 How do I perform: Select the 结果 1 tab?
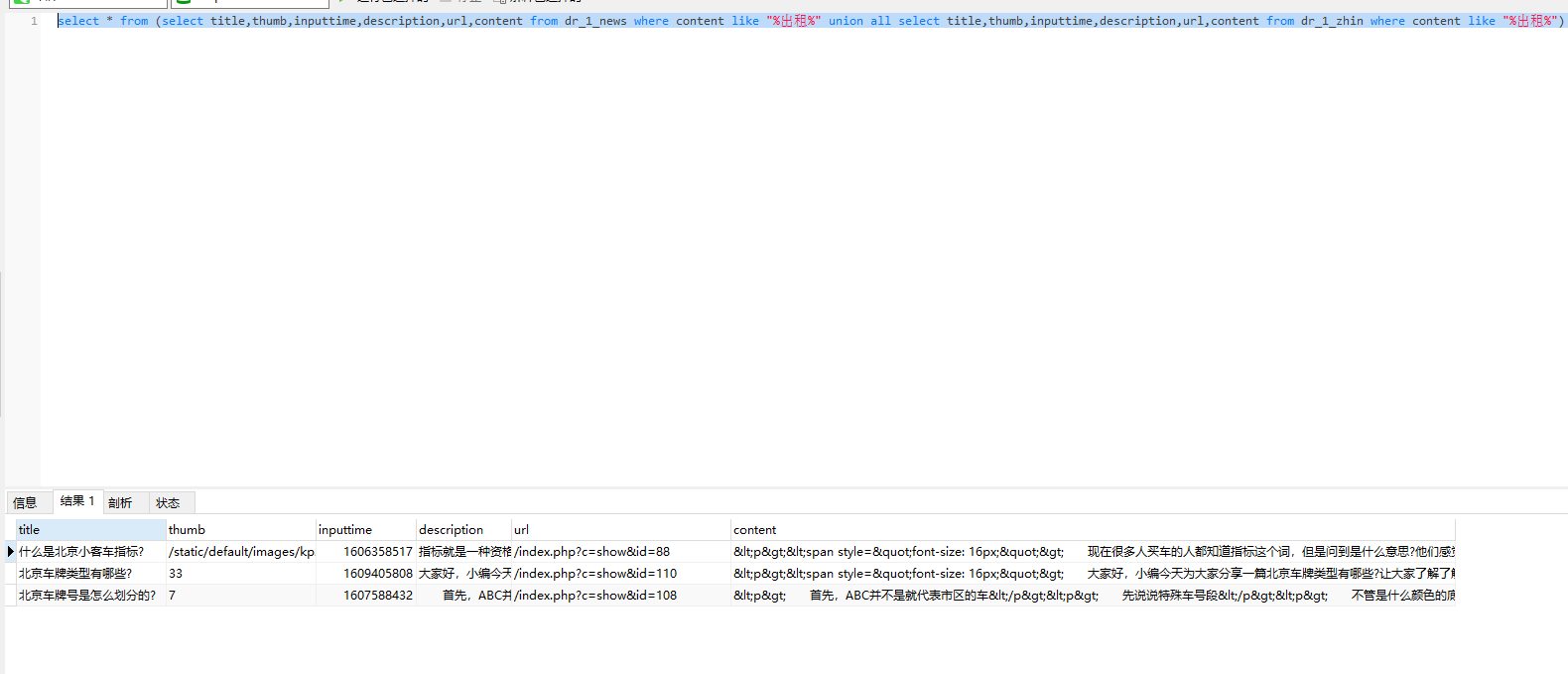click(77, 501)
